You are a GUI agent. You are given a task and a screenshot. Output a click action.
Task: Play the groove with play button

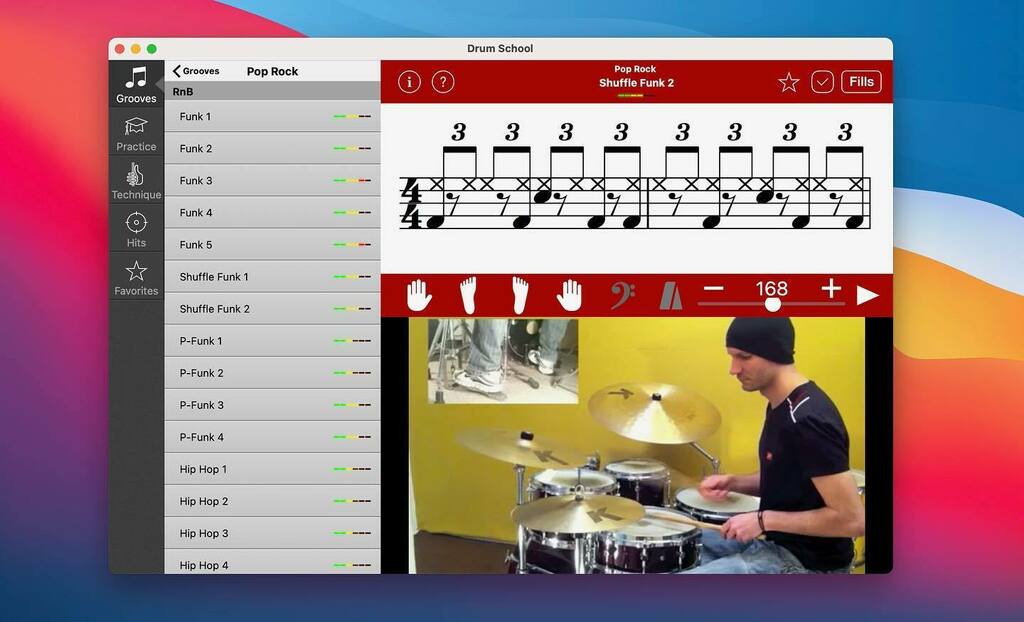pyautogui.click(x=867, y=295)
